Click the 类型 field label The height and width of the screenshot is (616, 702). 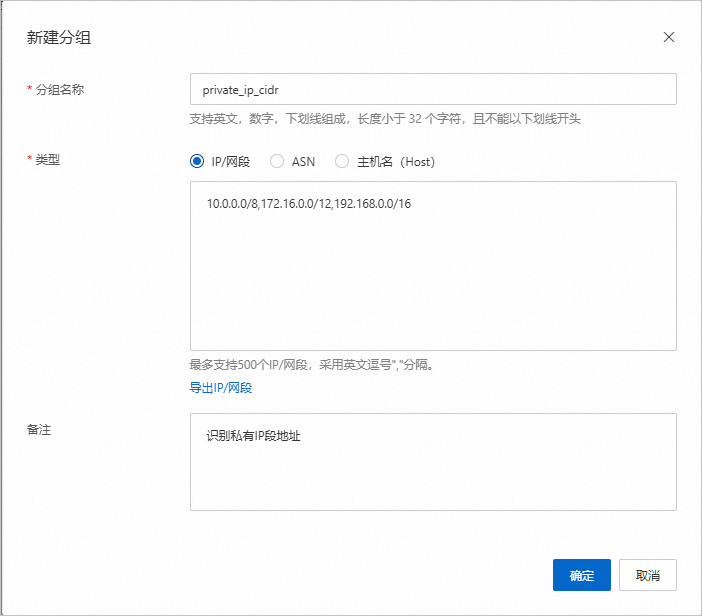47,159
